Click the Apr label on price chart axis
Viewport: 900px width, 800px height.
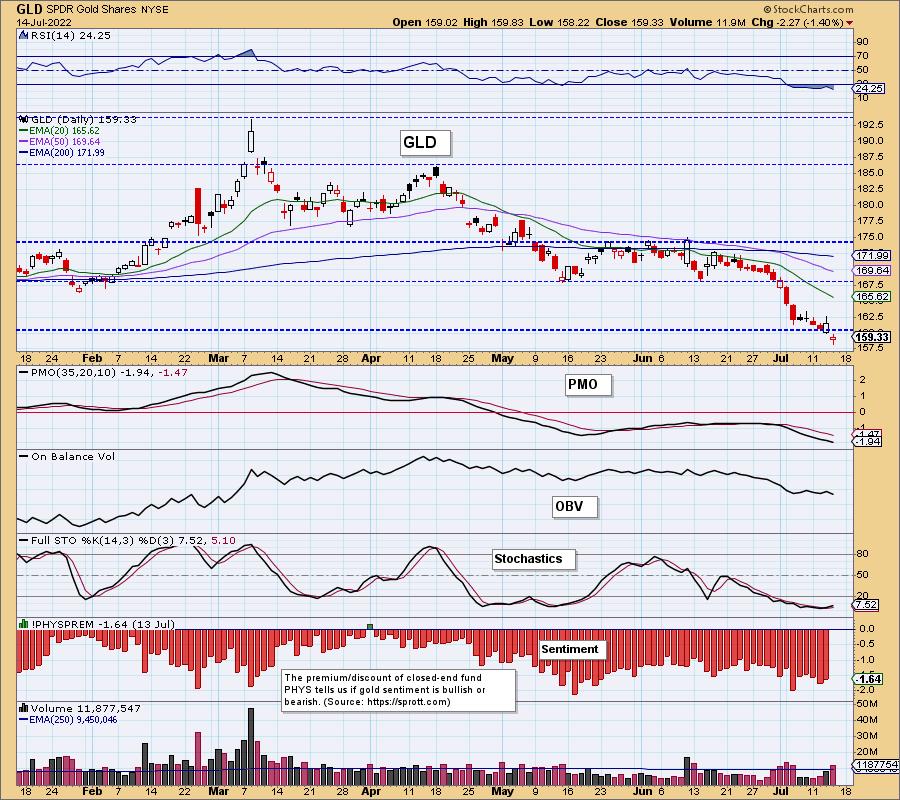coord(371,358)
